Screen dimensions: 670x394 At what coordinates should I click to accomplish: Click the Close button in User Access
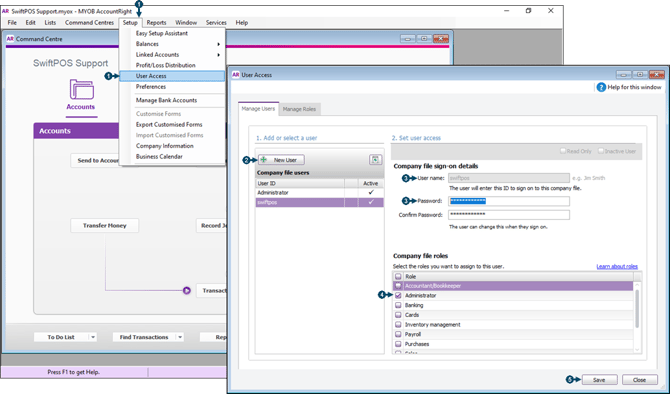tap(640, 380)
